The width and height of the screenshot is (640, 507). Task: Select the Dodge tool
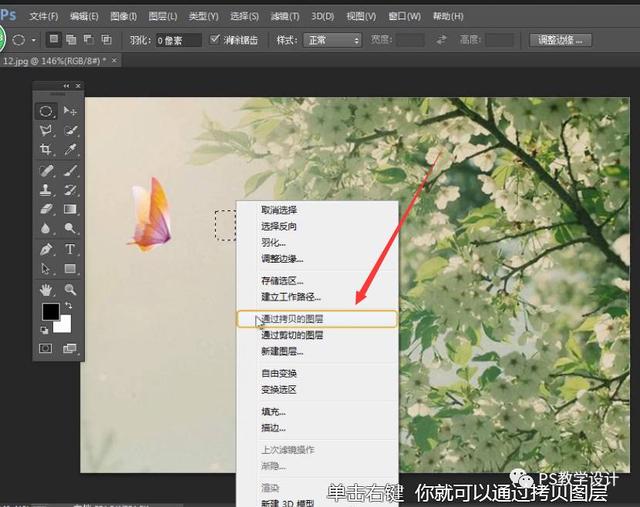tap(70, 228)
